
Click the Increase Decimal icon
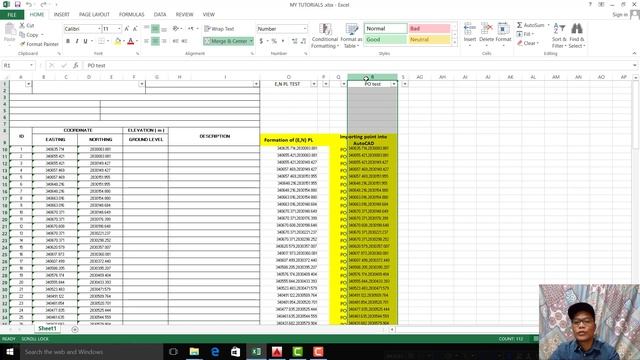[x=295, y=41]
